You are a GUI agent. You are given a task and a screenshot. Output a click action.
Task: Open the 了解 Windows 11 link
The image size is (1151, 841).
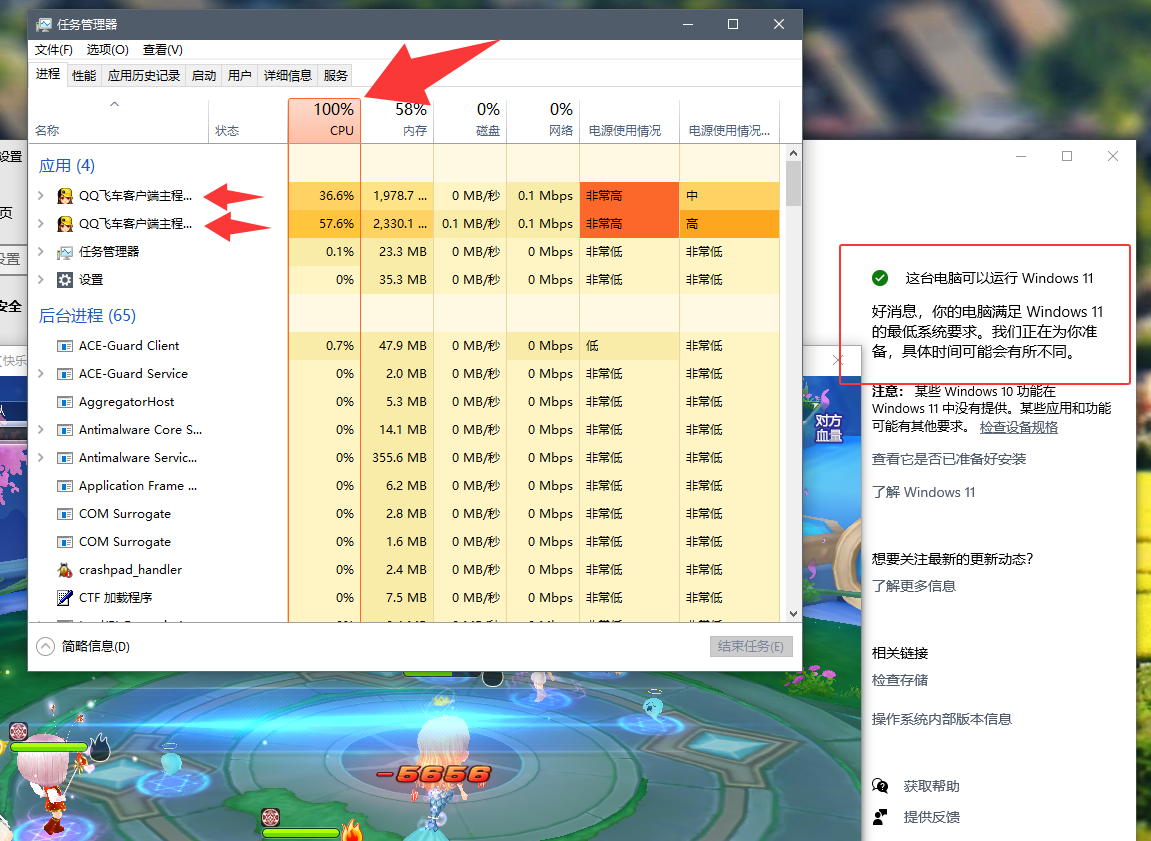923,492
